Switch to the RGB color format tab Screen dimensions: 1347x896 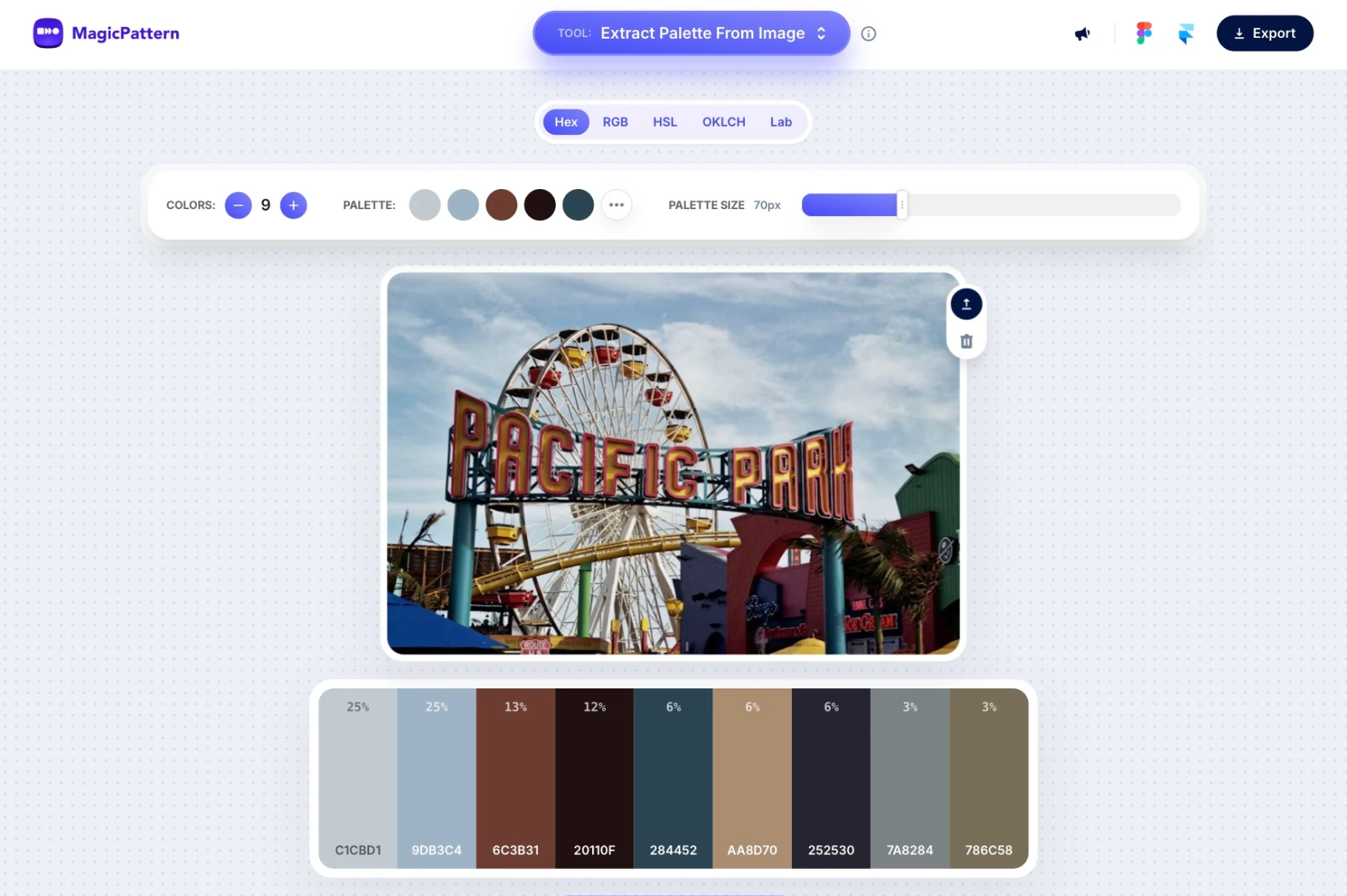point(615,122)
